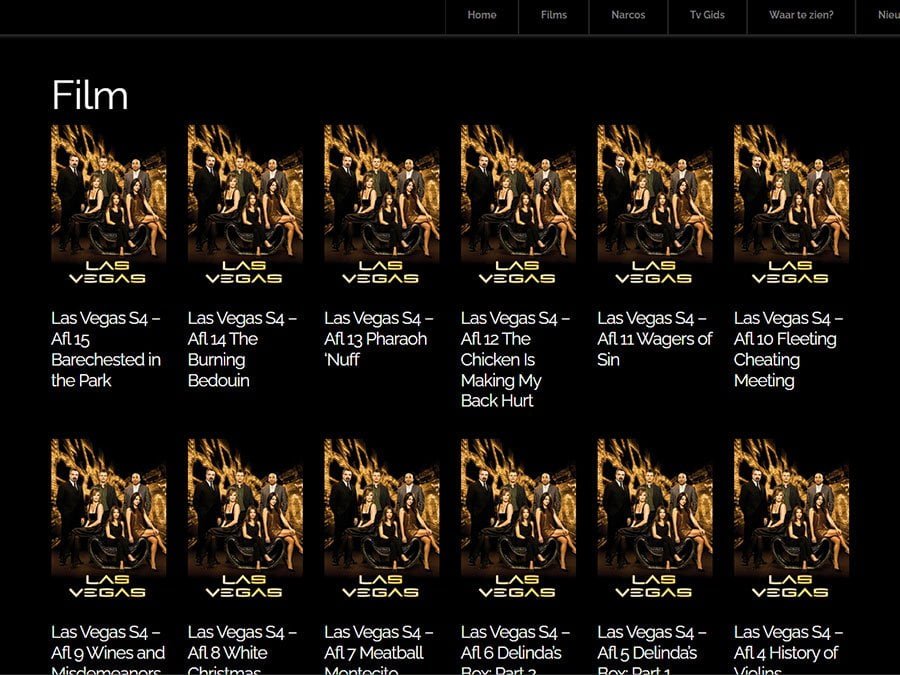Click the partially visible Nieuws menu item
Viewport: 900px width, 675px height.
(886, 15)
